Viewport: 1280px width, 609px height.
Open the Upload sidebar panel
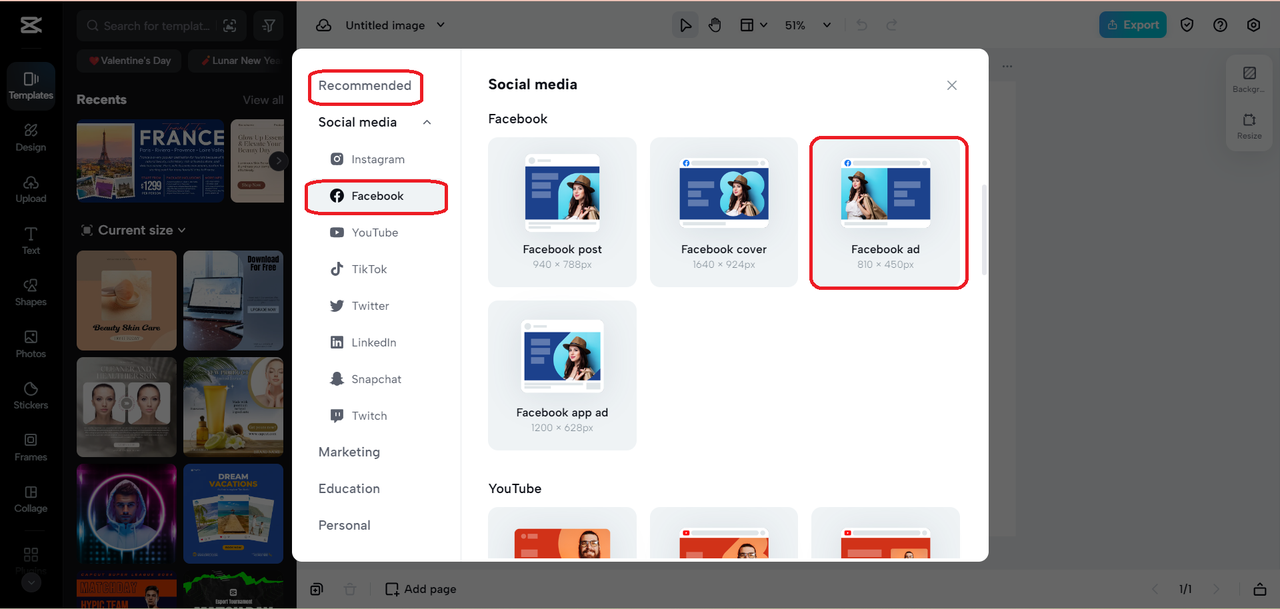click(31, 189)
